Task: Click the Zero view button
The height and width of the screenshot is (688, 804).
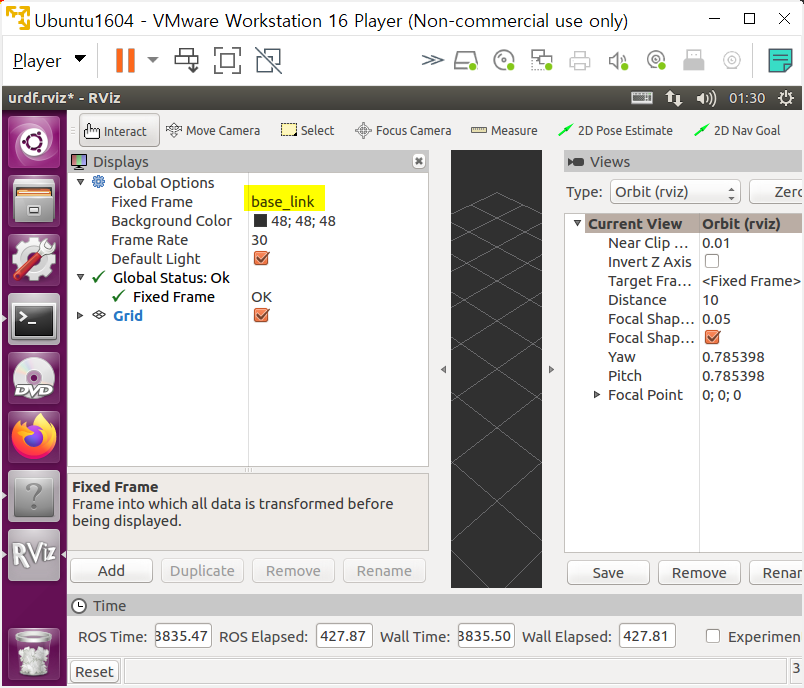Action: (777, 192)
